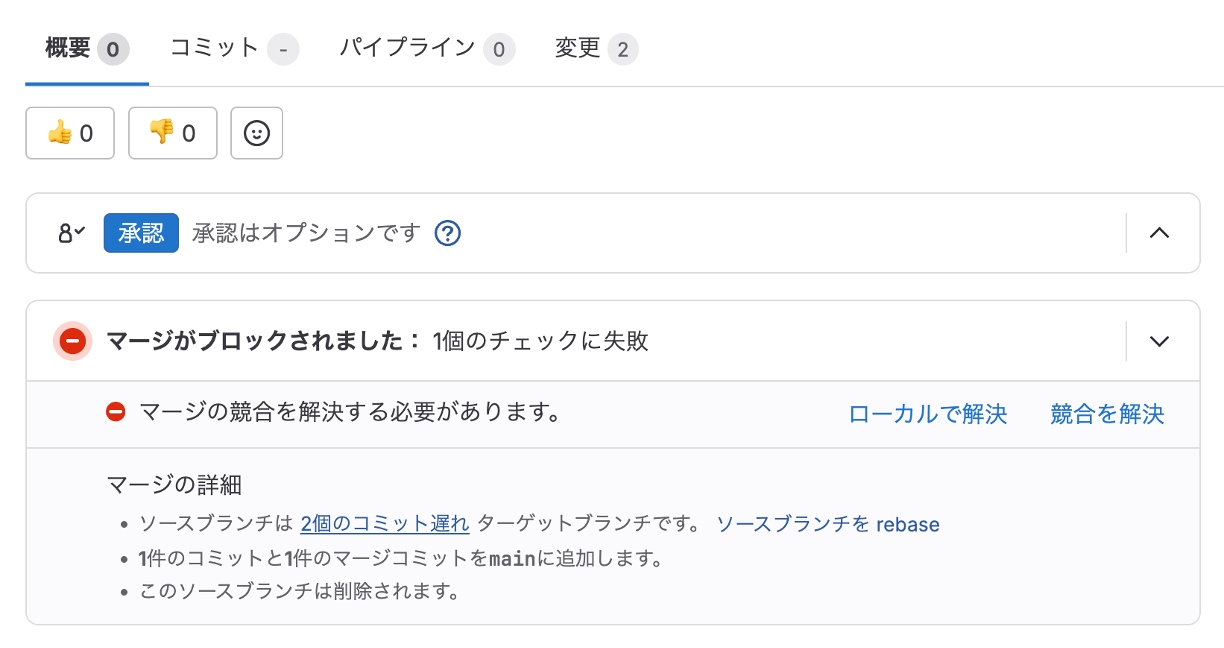Click the approvers person icon
The image size is (1224, 648).
coord(72,233)
